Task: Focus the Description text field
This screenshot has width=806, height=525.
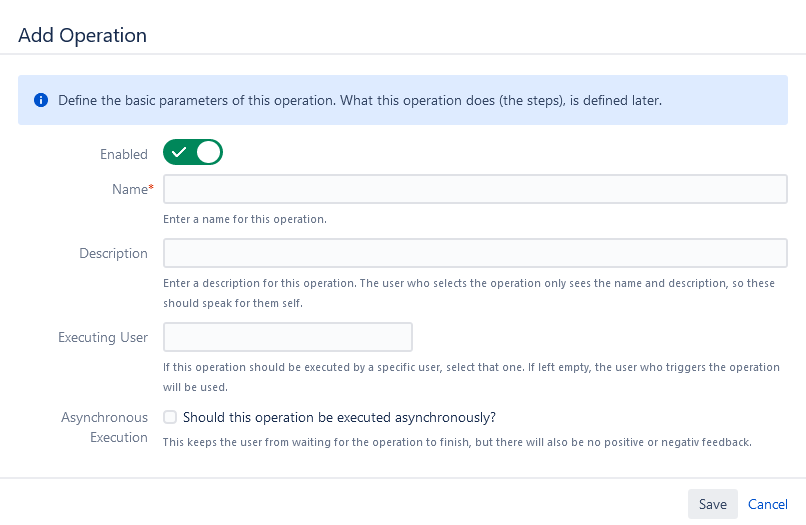Action: pos(475,253)
